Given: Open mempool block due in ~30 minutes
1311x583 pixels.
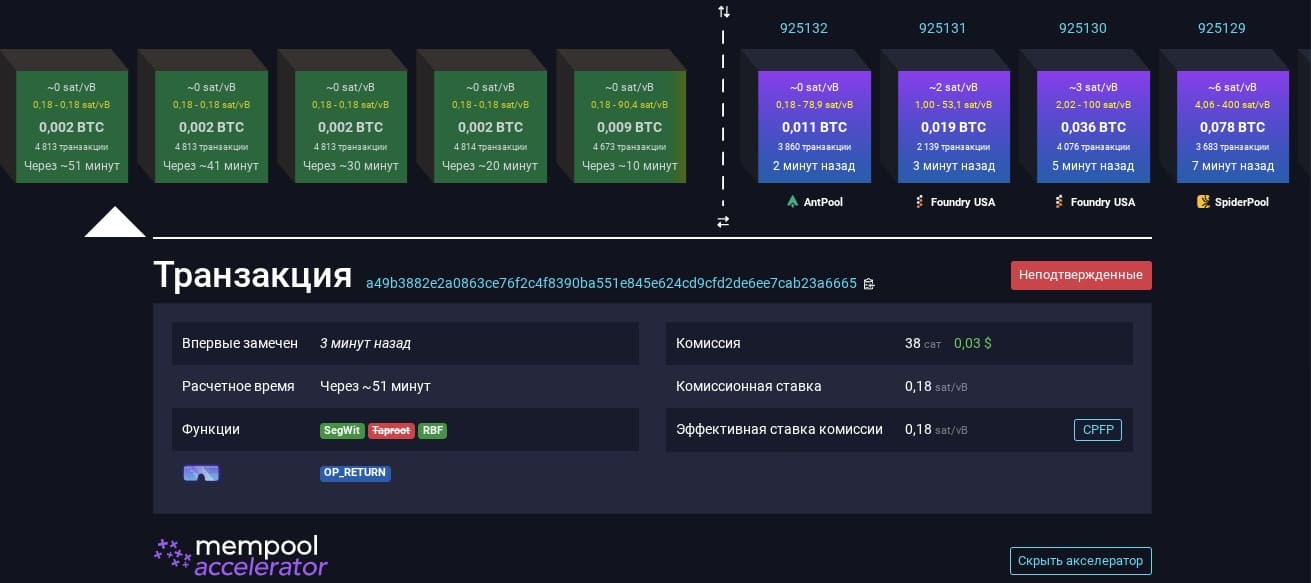Looking at the screenshot, I should tap(350, 127).
